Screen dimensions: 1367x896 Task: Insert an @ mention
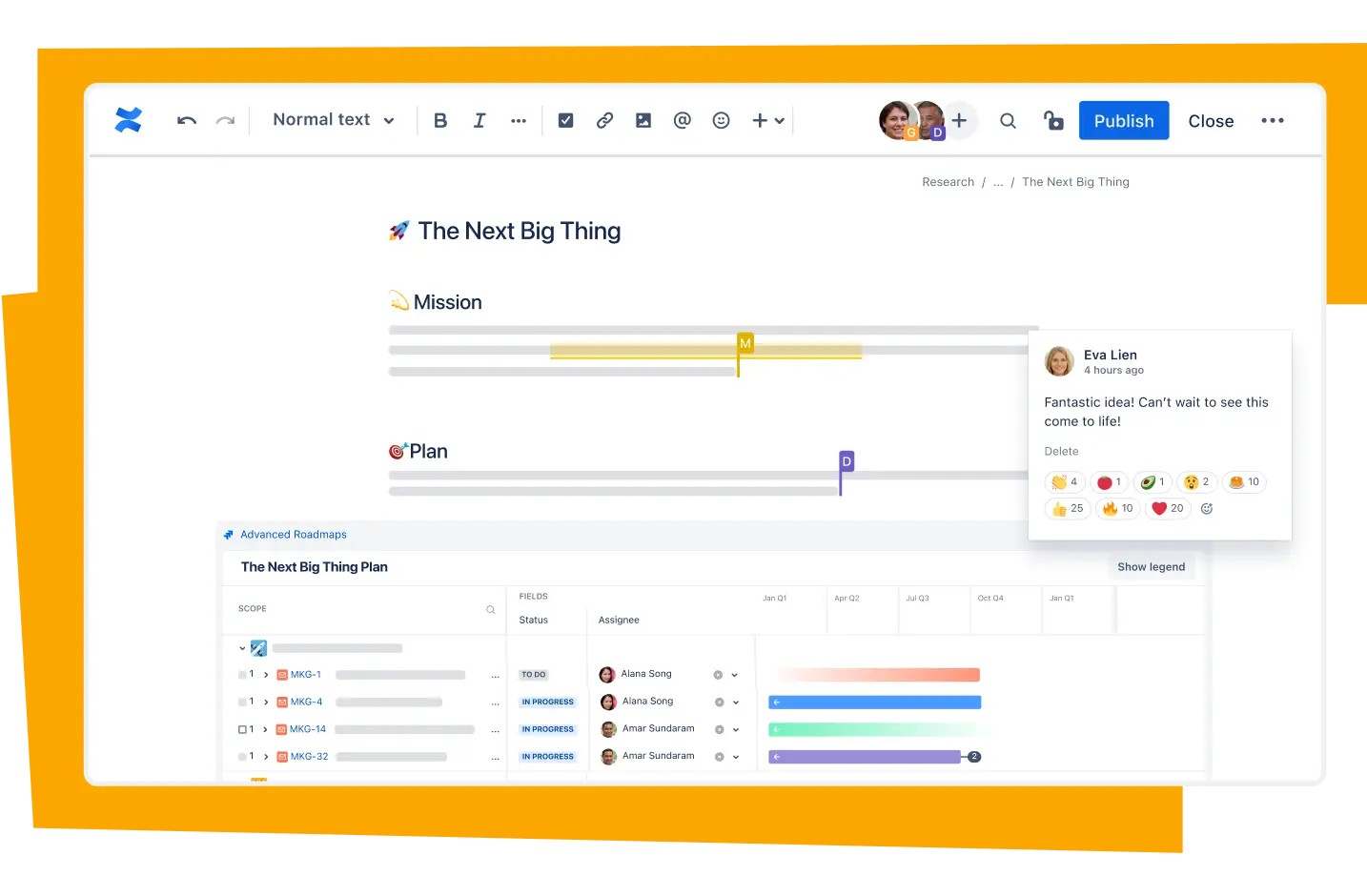tap(683, 120)
